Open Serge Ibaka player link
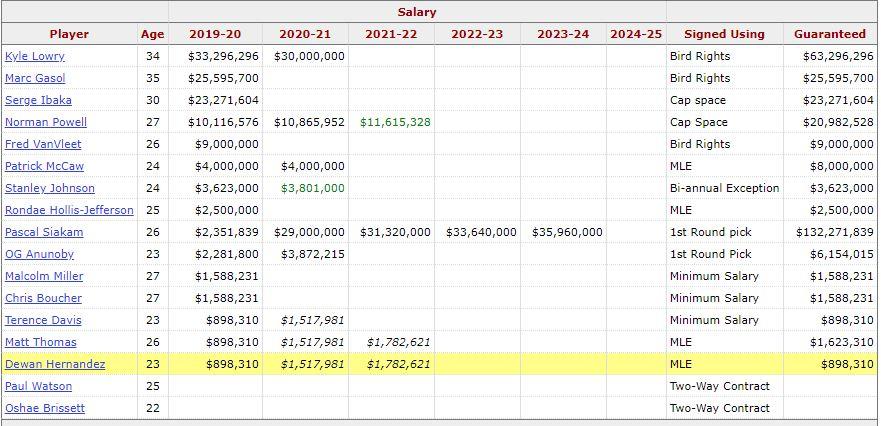The image size is (881, 426). coord(38,100)
